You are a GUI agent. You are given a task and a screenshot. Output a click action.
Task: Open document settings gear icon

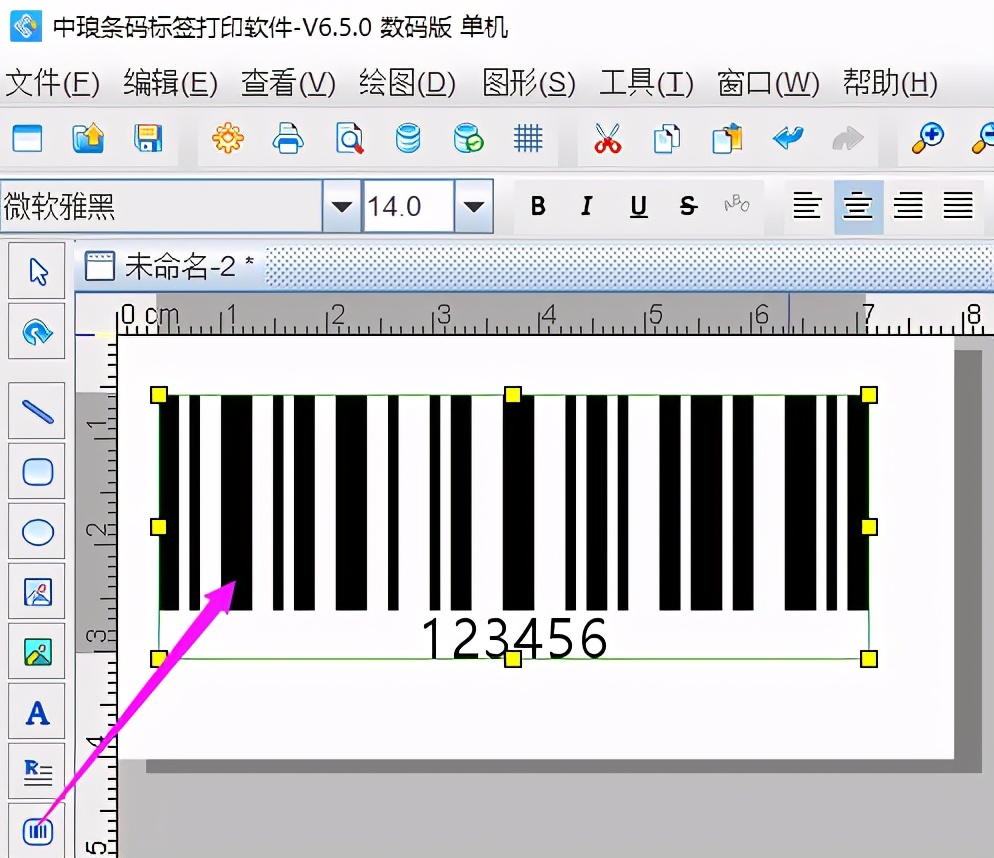(x=228, y=138)
